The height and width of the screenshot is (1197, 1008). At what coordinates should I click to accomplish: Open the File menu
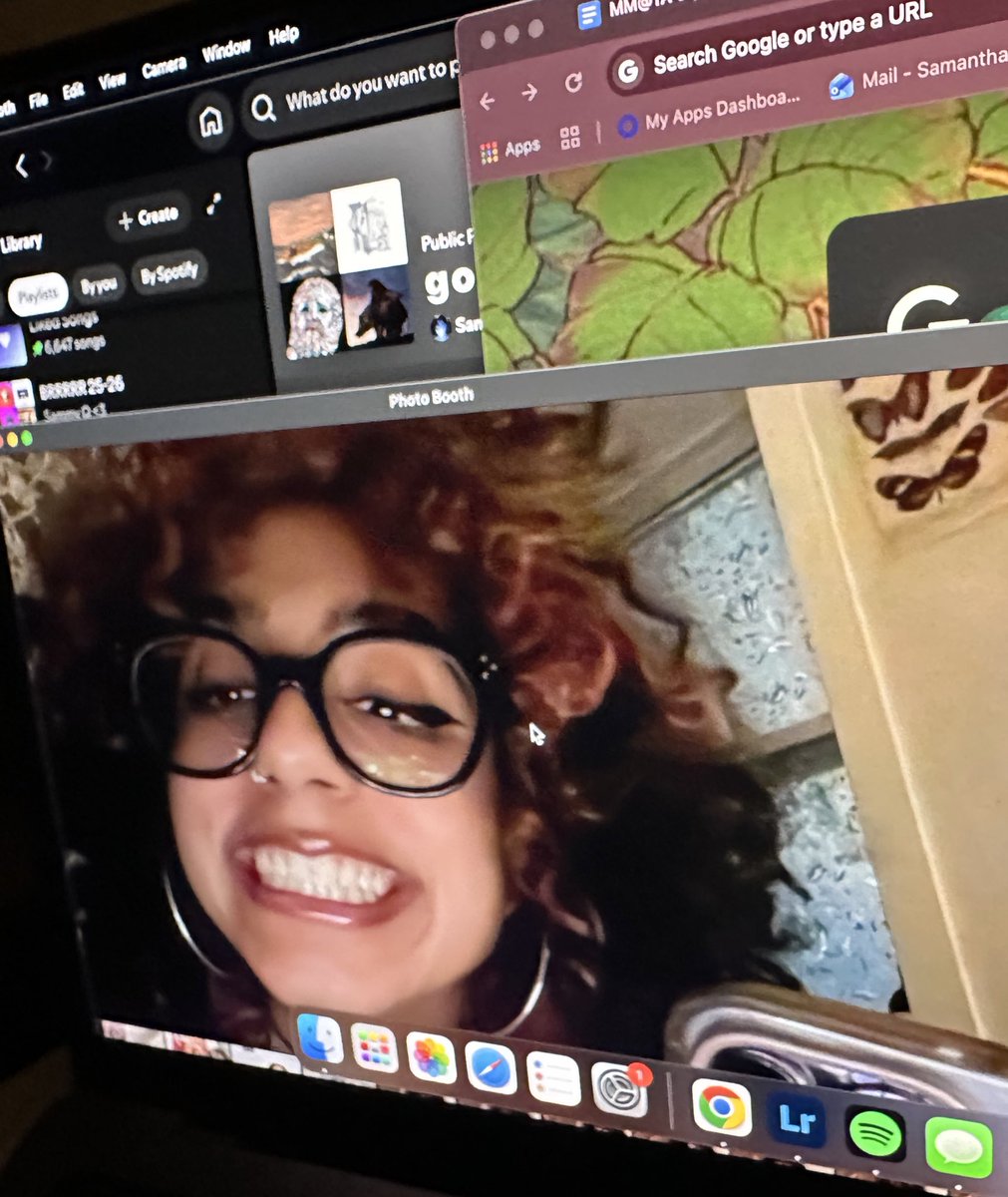click(40, 100)
